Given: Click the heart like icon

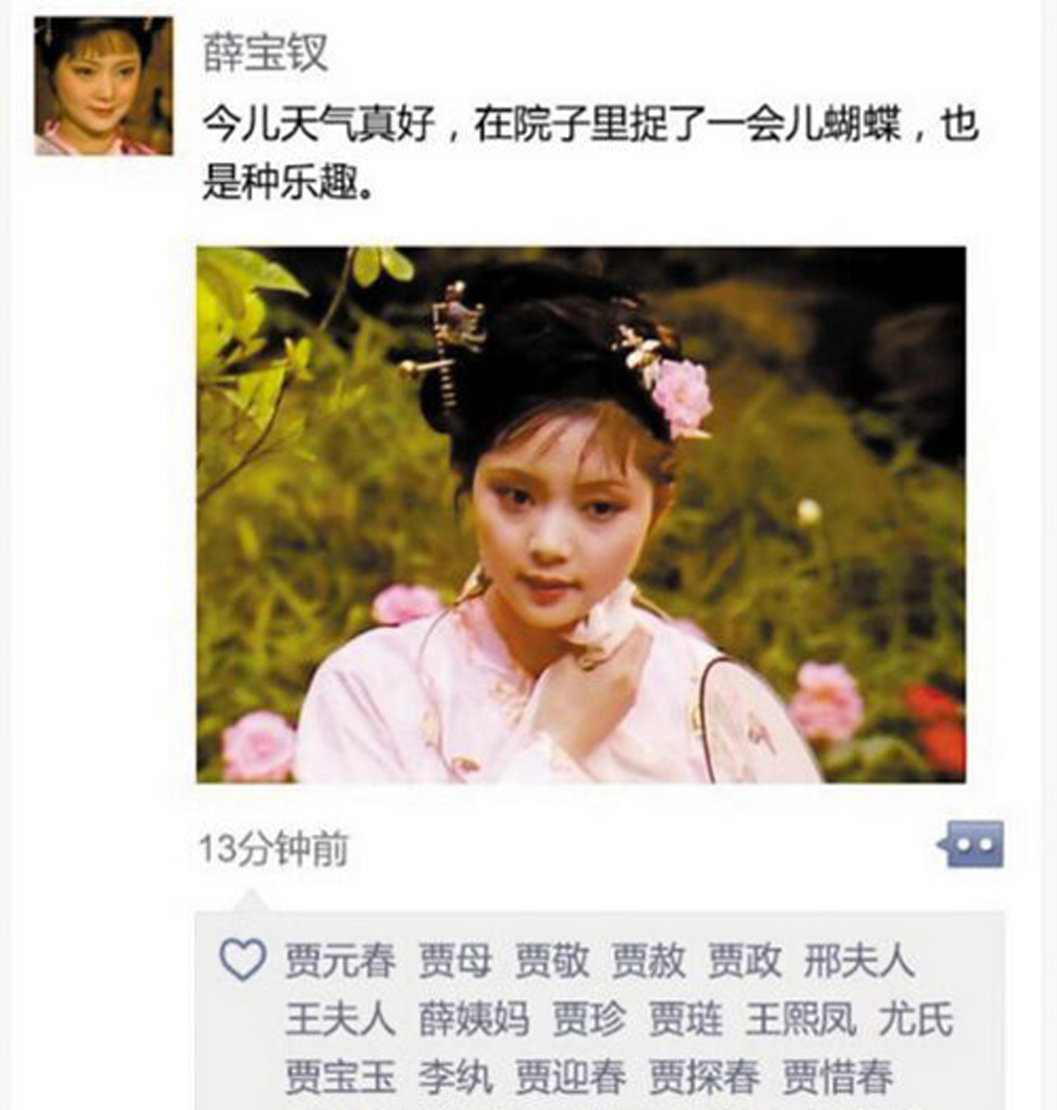Looking at the screenshot, I should coord(243,960).
